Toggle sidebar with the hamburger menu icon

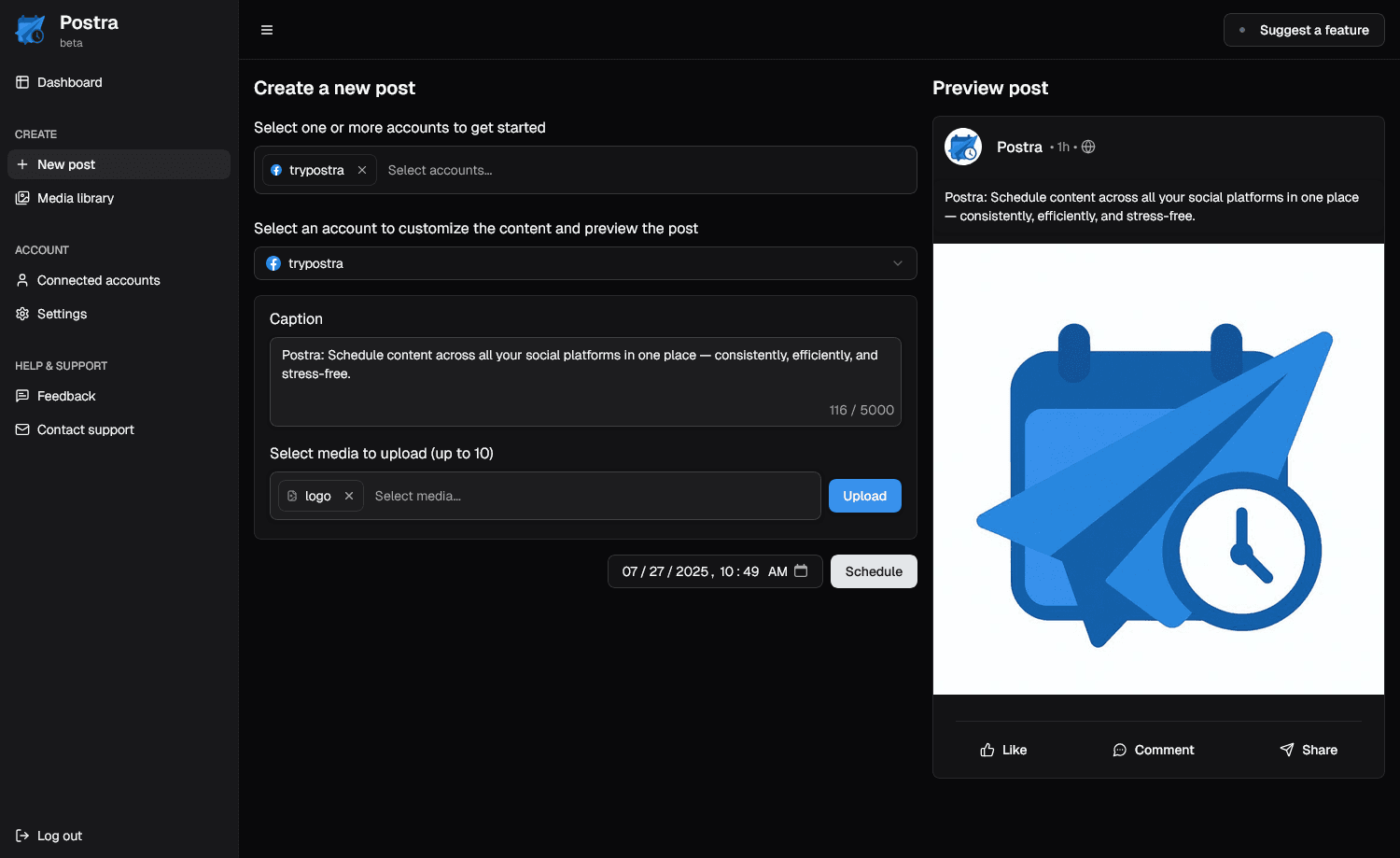pos(267,30)
